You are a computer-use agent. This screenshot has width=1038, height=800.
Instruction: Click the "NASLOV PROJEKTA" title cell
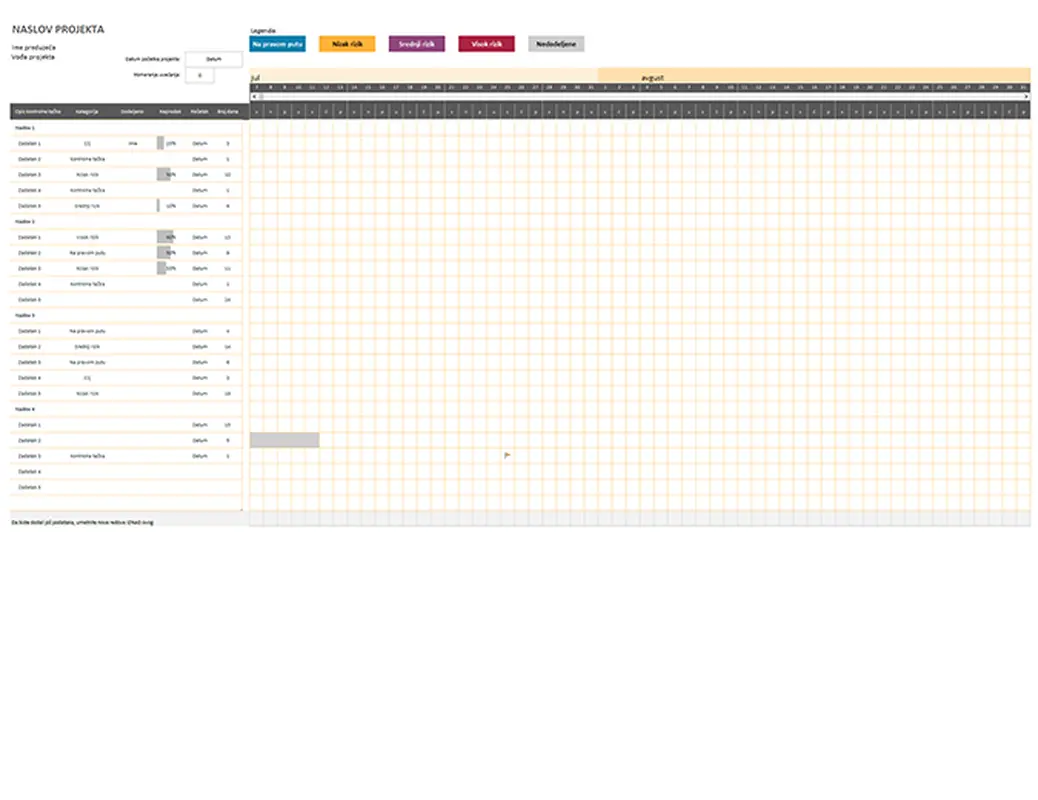(x=58, y=29)
